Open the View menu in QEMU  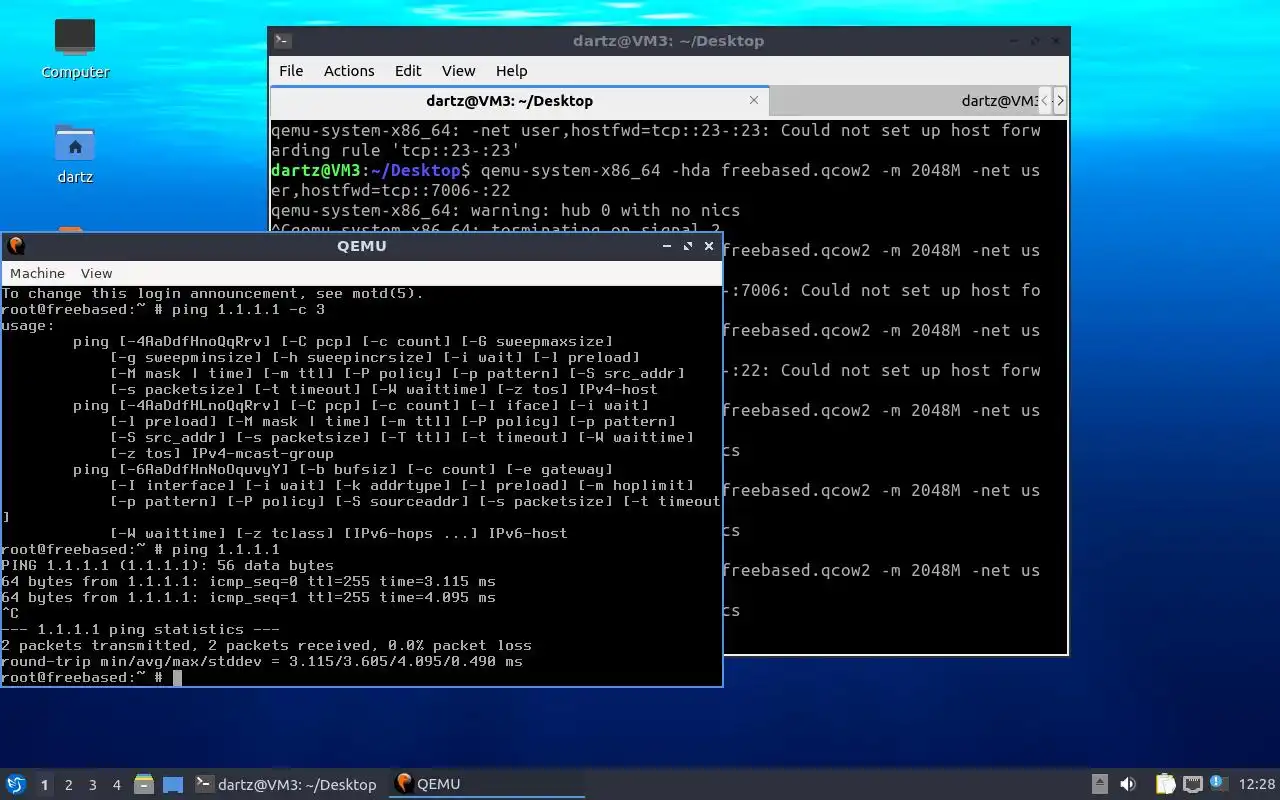coord(96,273)
